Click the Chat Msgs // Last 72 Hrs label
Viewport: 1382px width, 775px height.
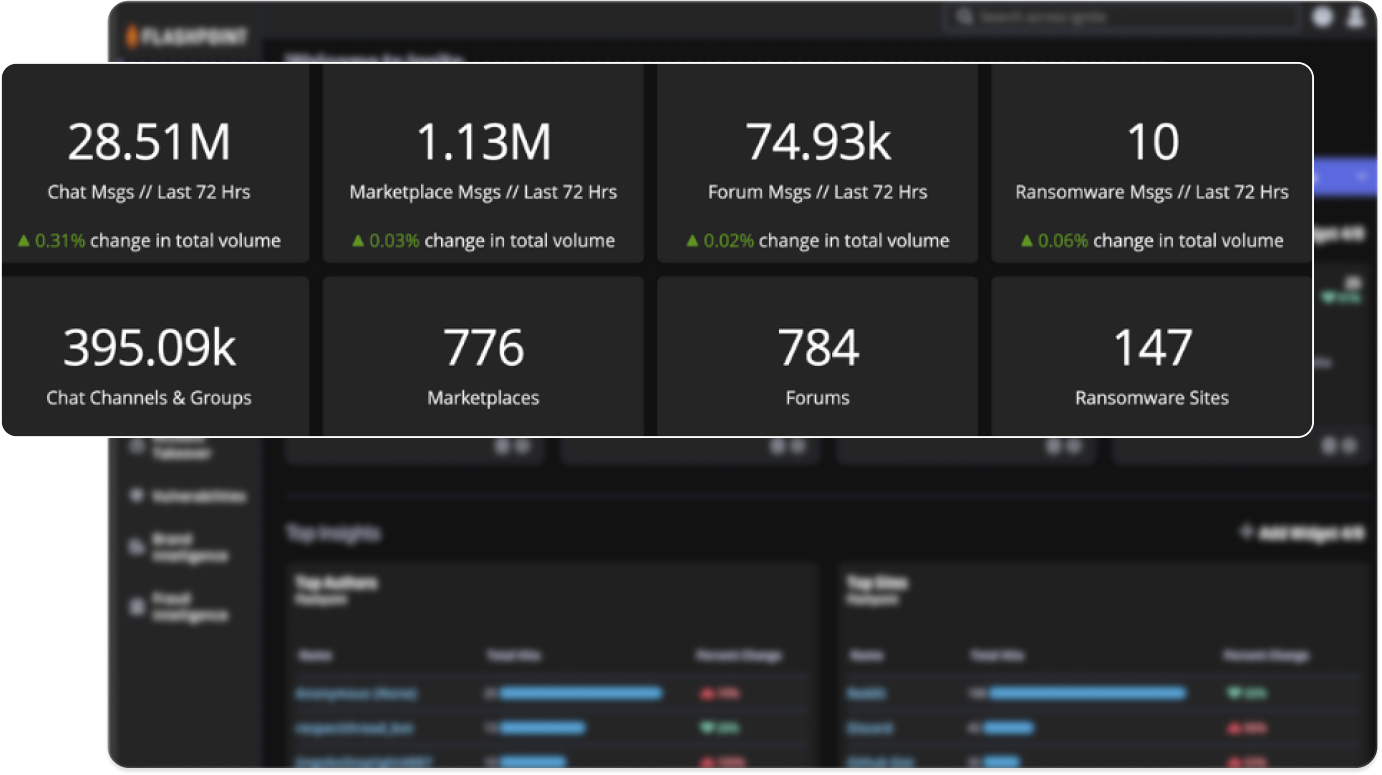149,192
